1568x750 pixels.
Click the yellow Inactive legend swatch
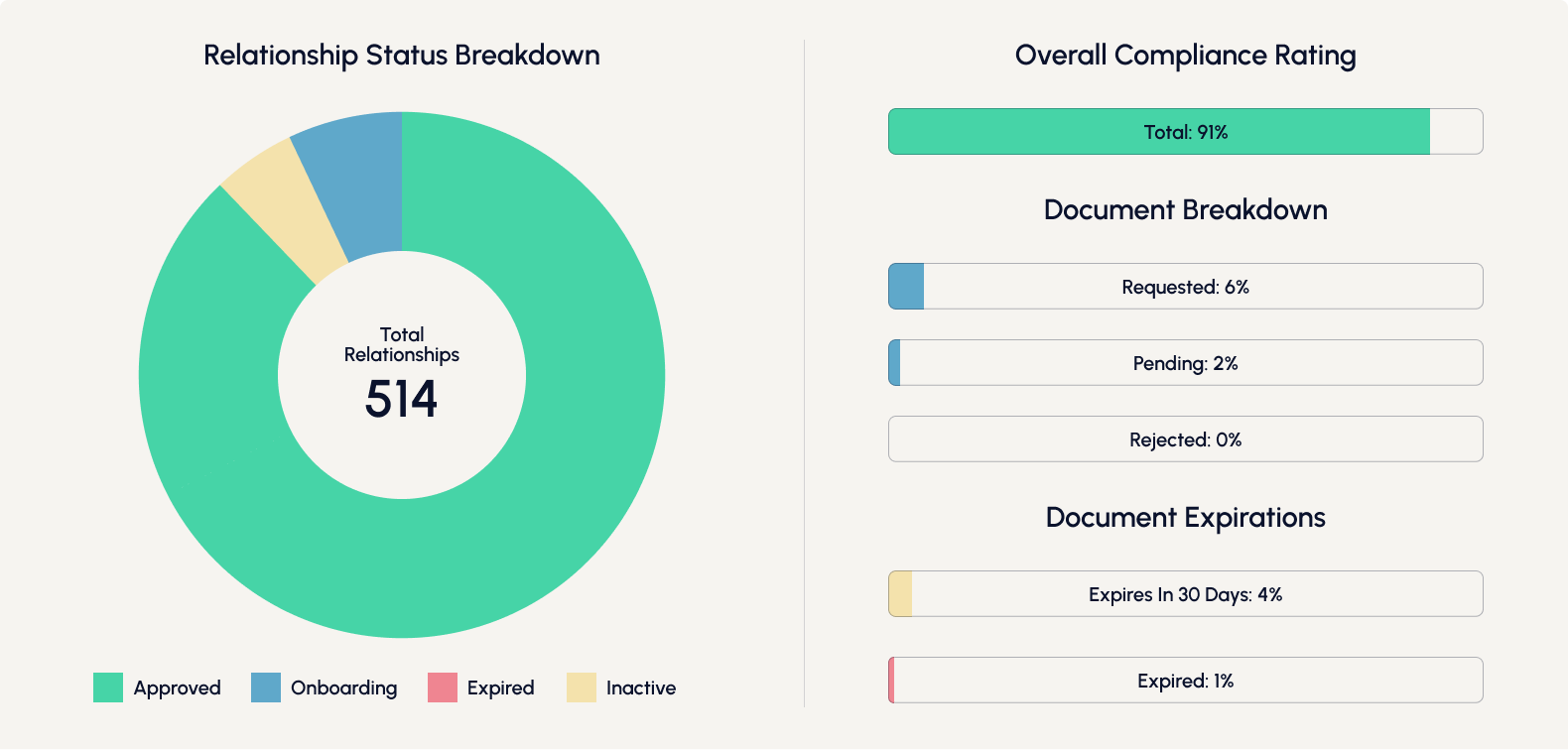[582, 687]
